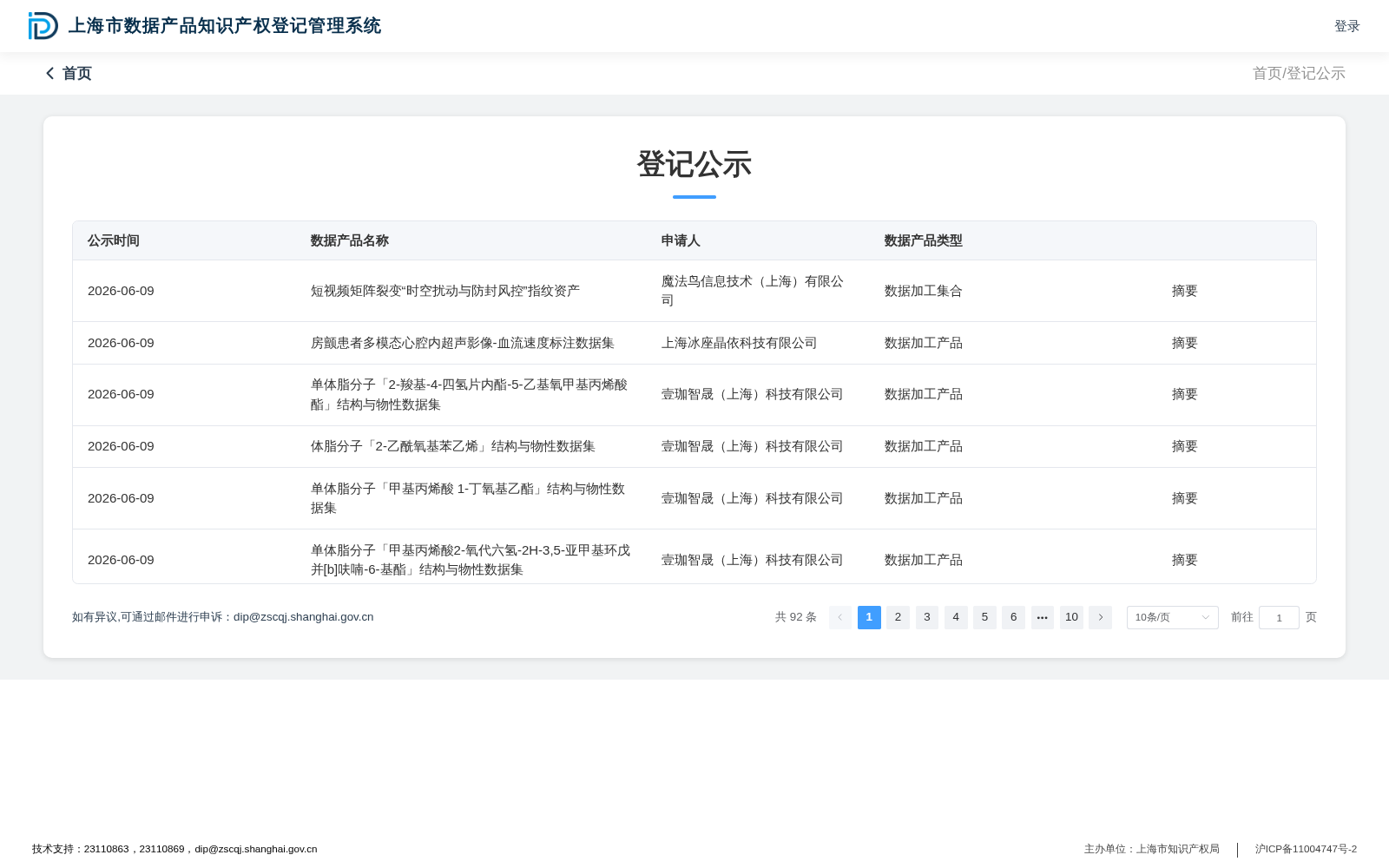Click the appeal email dip@zscqj.shanghai.gov.cn text
The height and width of the screenshot is (868, 1389).
pyautogui.click(x=304, y=617)
